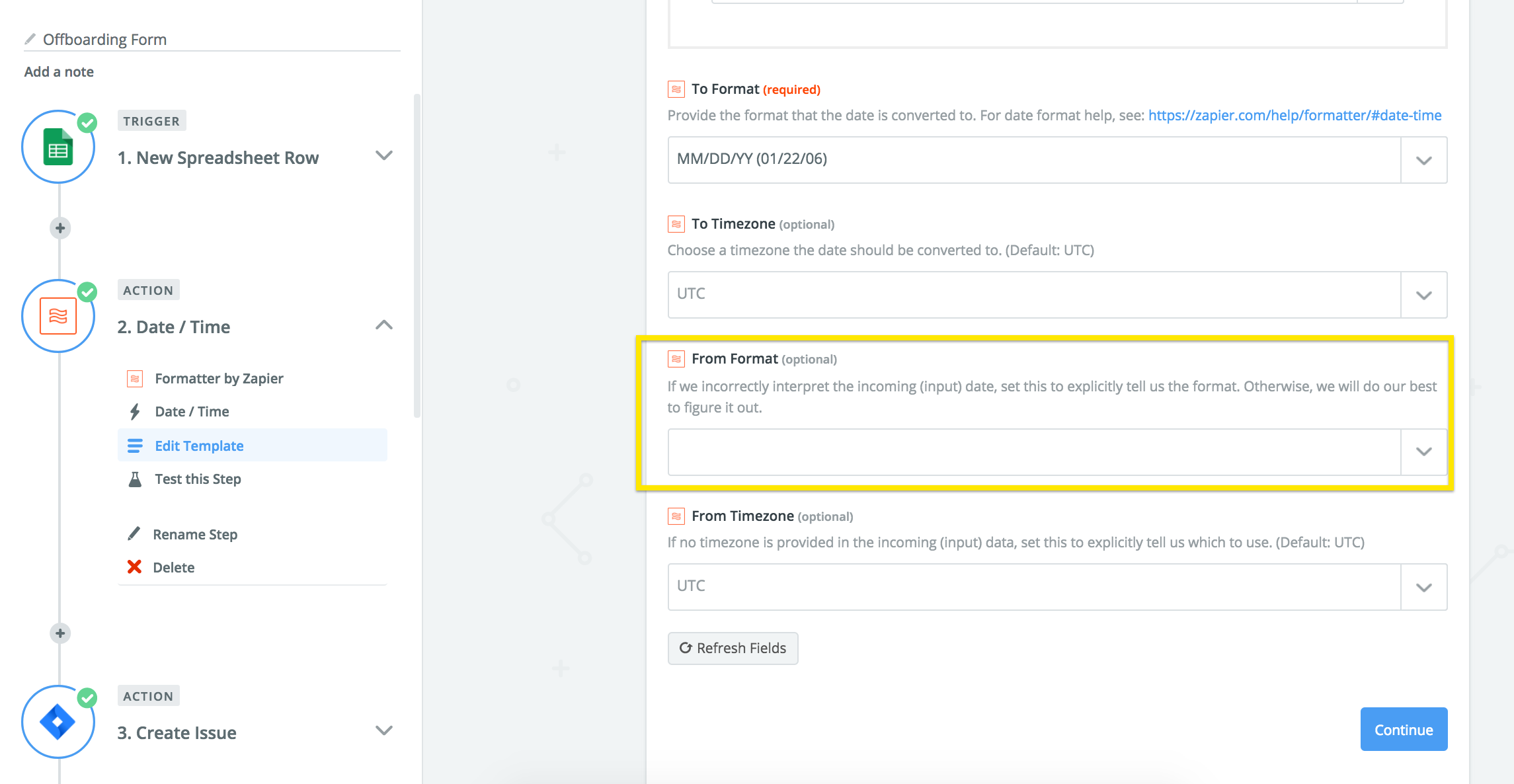The height and width of the screenshot is (784, 1514).
Task: Click the formatter icon beside To Format
Action: pyautogui.click(x=676, y=89)
